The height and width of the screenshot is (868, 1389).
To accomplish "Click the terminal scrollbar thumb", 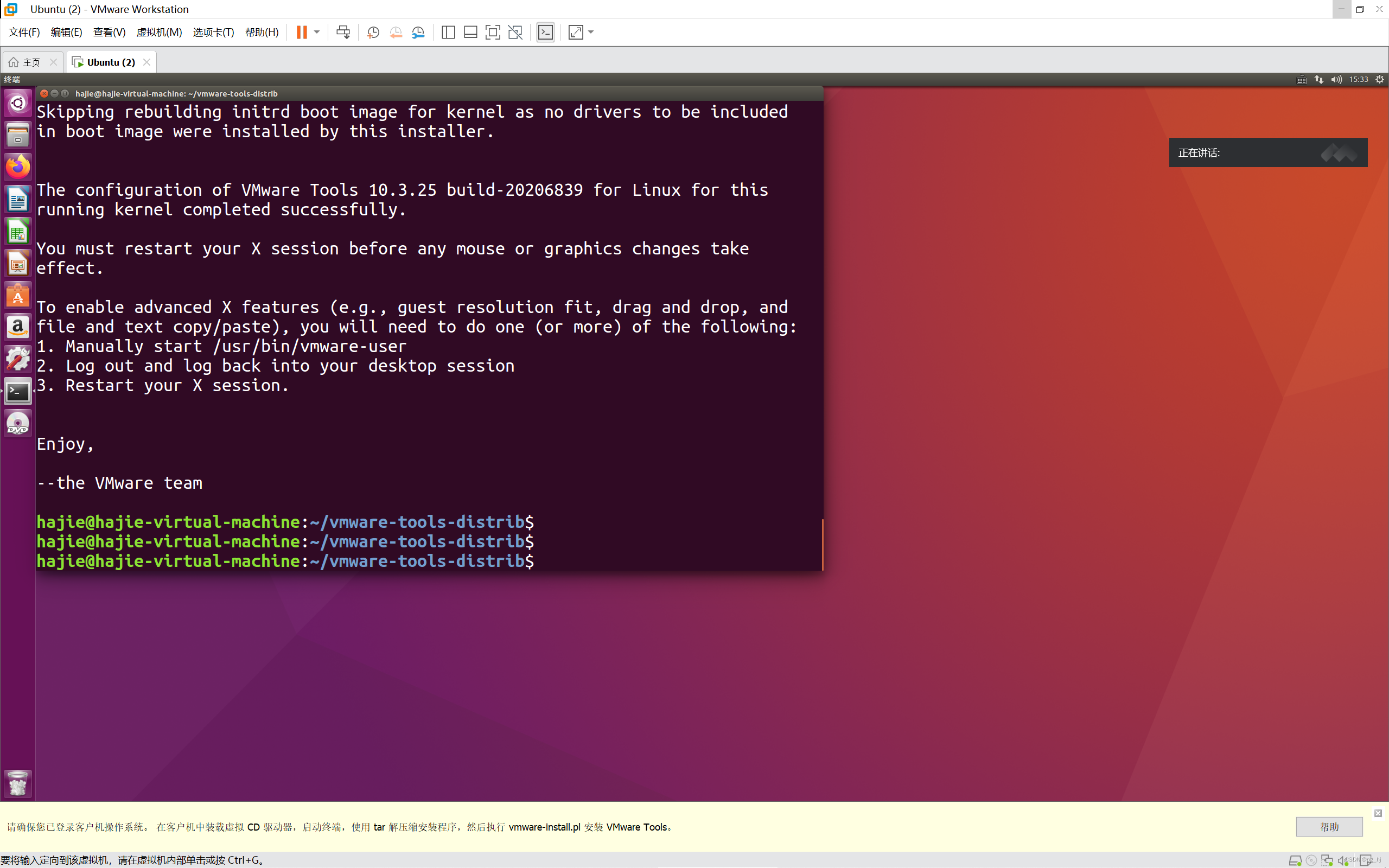I will click(822, 544).
